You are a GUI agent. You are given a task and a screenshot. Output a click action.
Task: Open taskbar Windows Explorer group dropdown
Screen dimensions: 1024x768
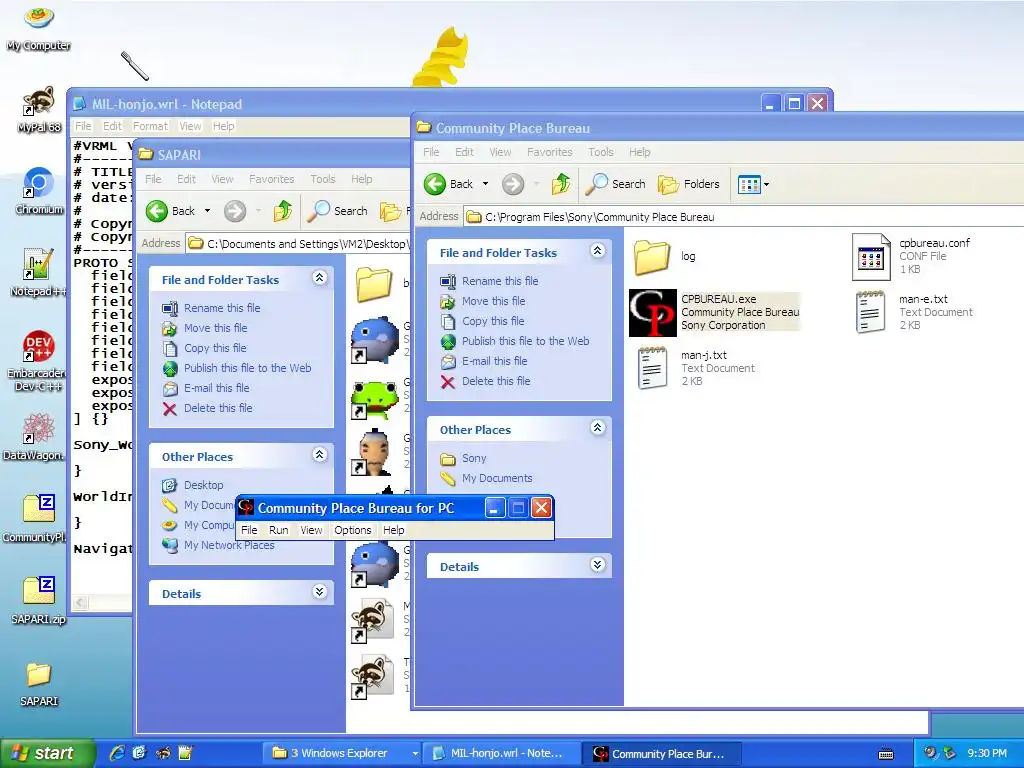tap(415, 754)
